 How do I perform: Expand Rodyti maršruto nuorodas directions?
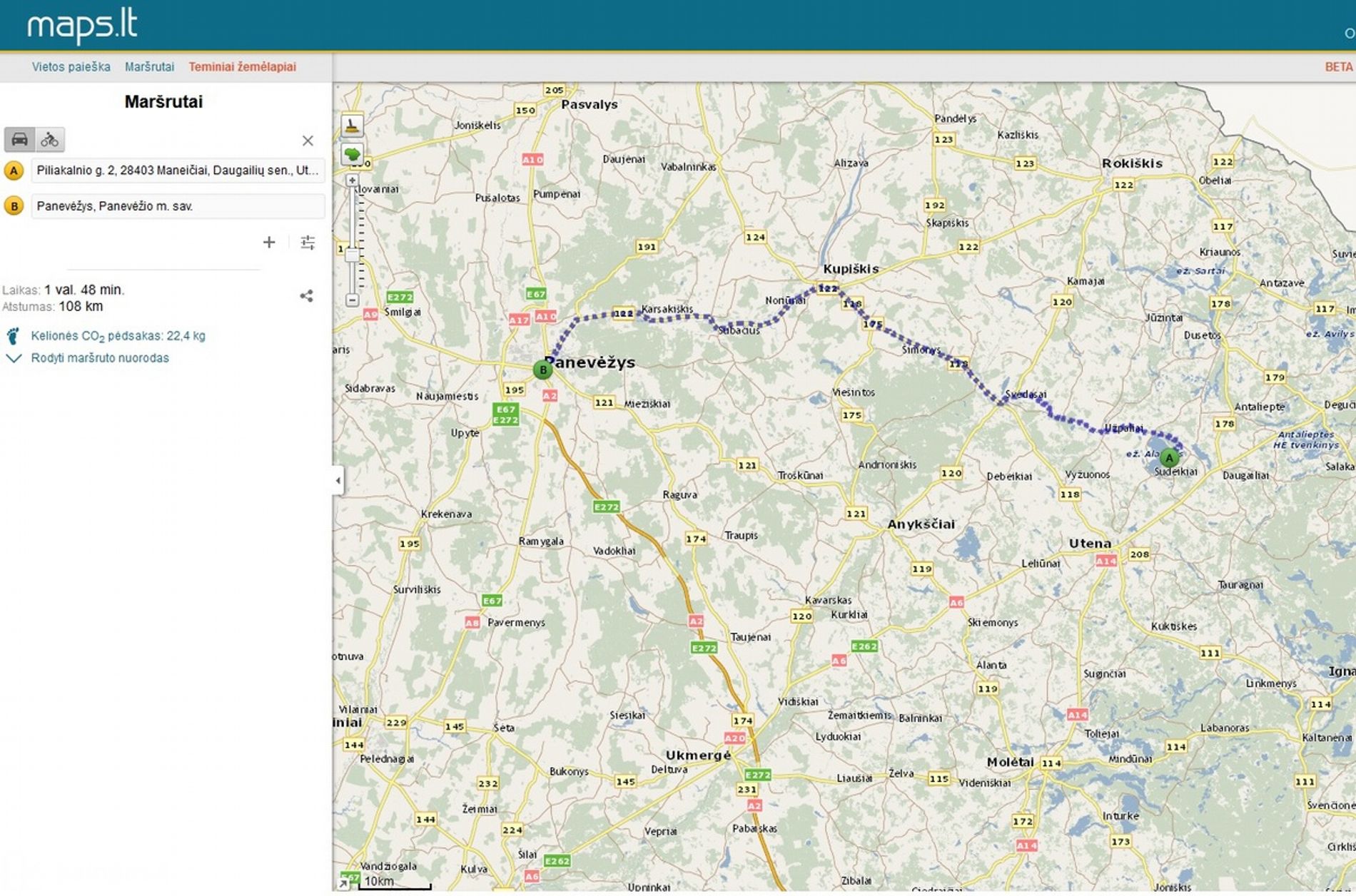tap(100, 358)
